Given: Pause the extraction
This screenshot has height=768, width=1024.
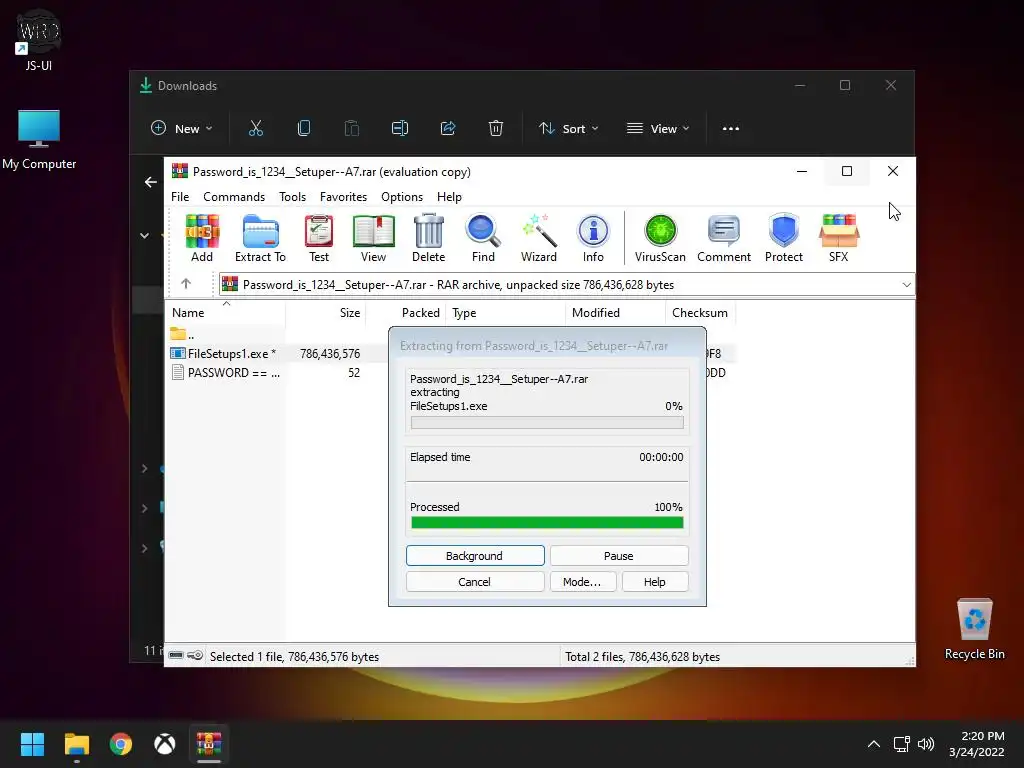Looking at the screenshot, I should pyautogui.click(x=618, y=556).
